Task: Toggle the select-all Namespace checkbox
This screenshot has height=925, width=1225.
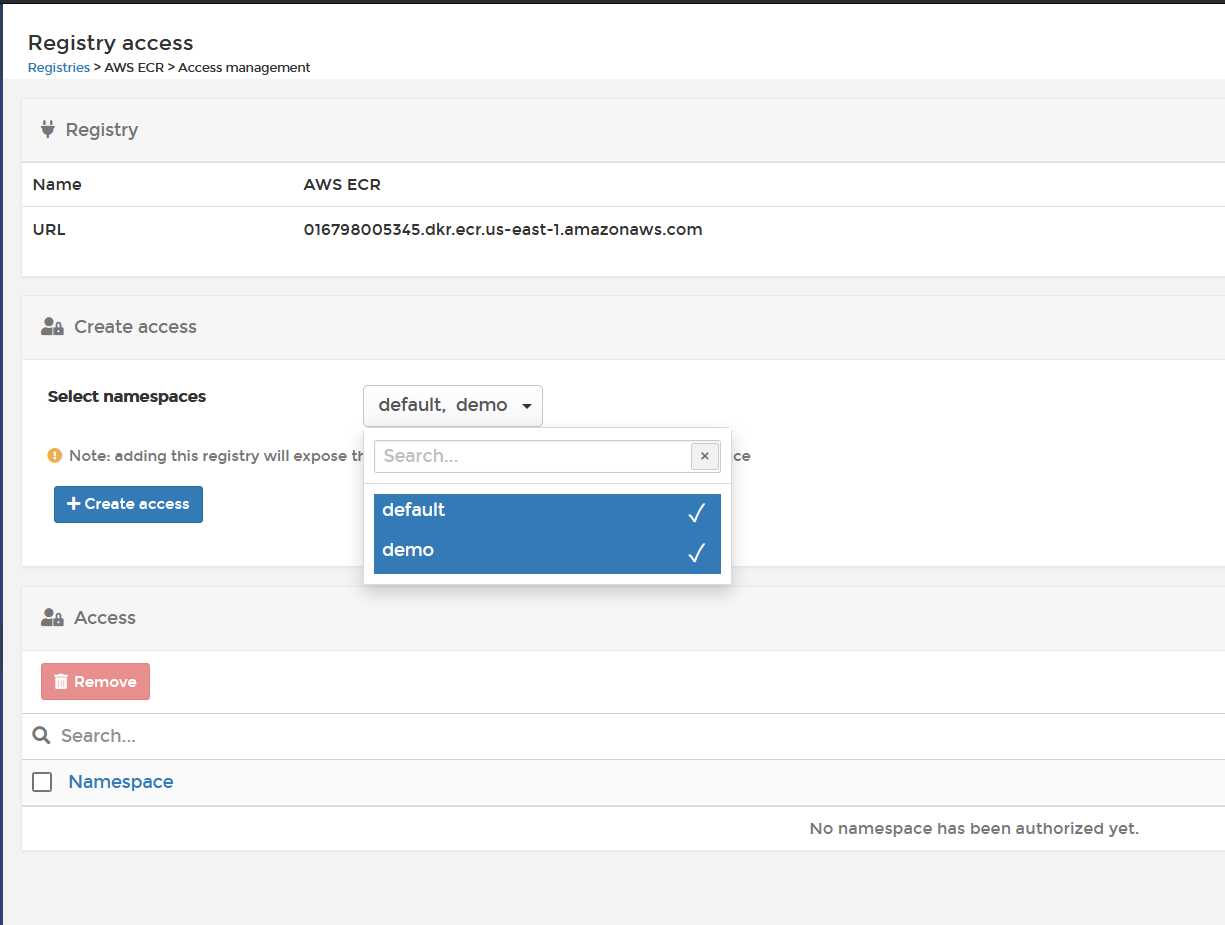Action: pyautogui.click(x=42, y=782)
